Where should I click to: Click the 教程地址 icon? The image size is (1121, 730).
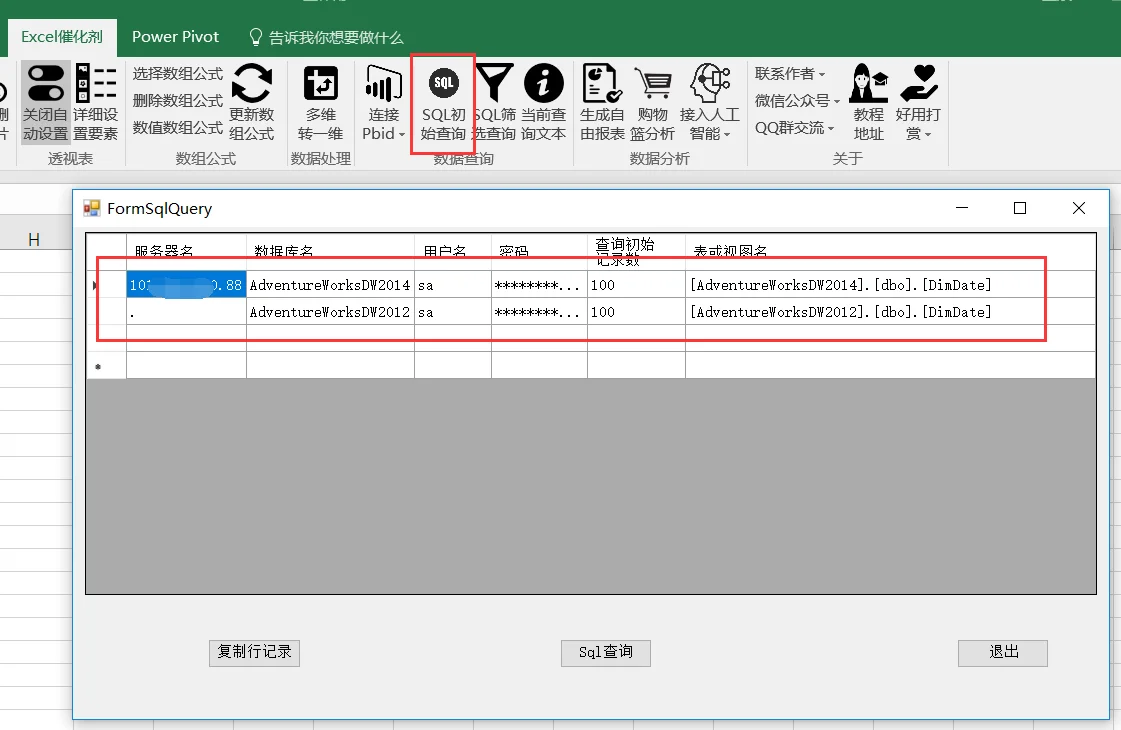point(869,83)
